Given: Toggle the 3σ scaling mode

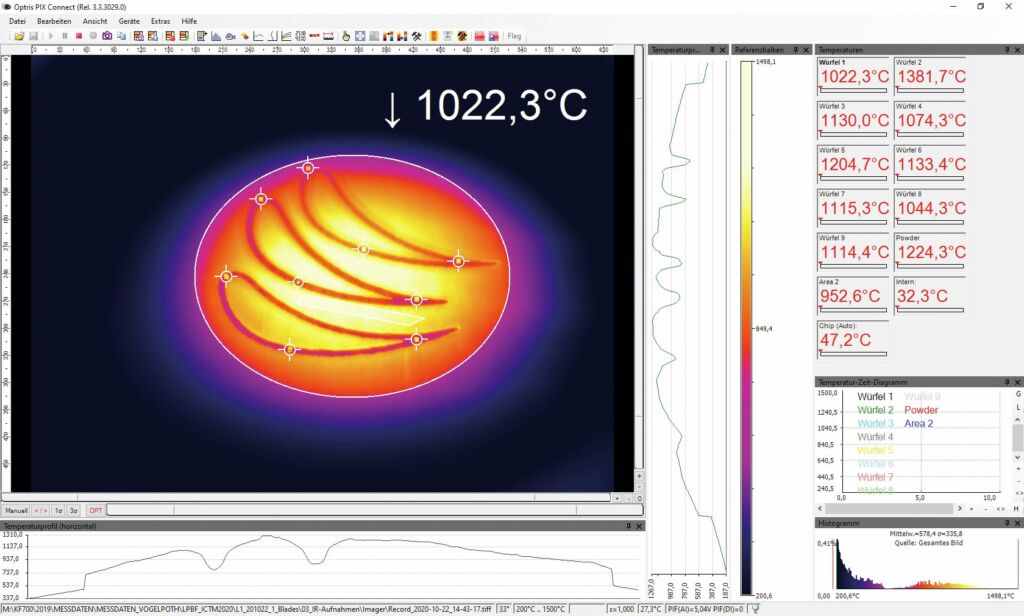Looking at the screenshot, I should tap(73, 510).
